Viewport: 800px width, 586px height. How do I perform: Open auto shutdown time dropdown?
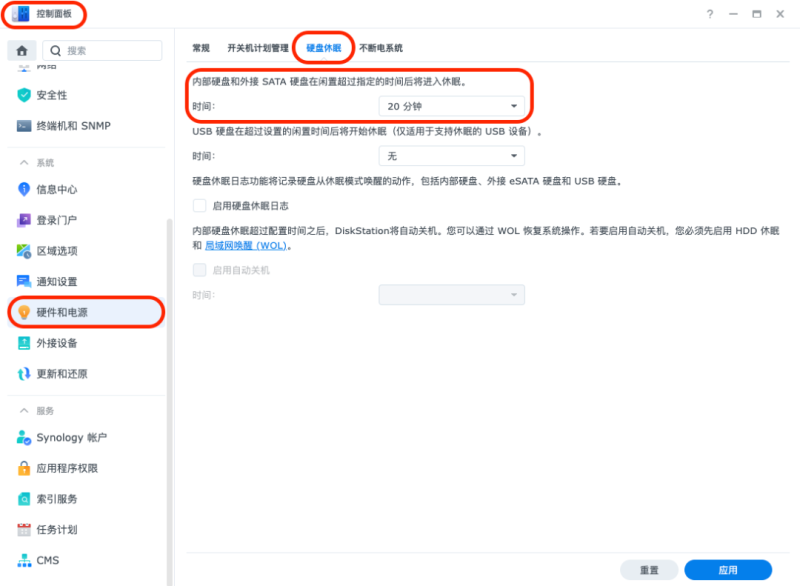(x=452, y=295)
